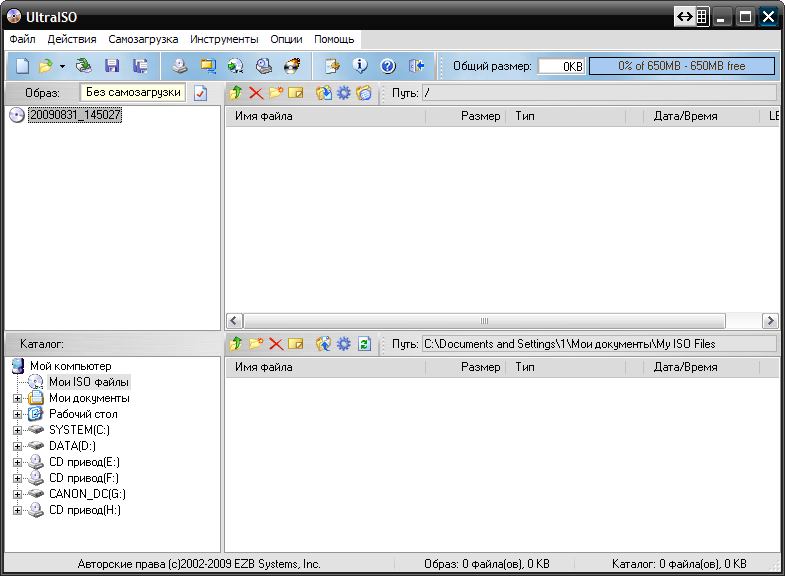Image resolution: width=785 pixels, height=576 pixels.
Task: Click the Convert image icon with monitor
Action: [x=208, y=66]
